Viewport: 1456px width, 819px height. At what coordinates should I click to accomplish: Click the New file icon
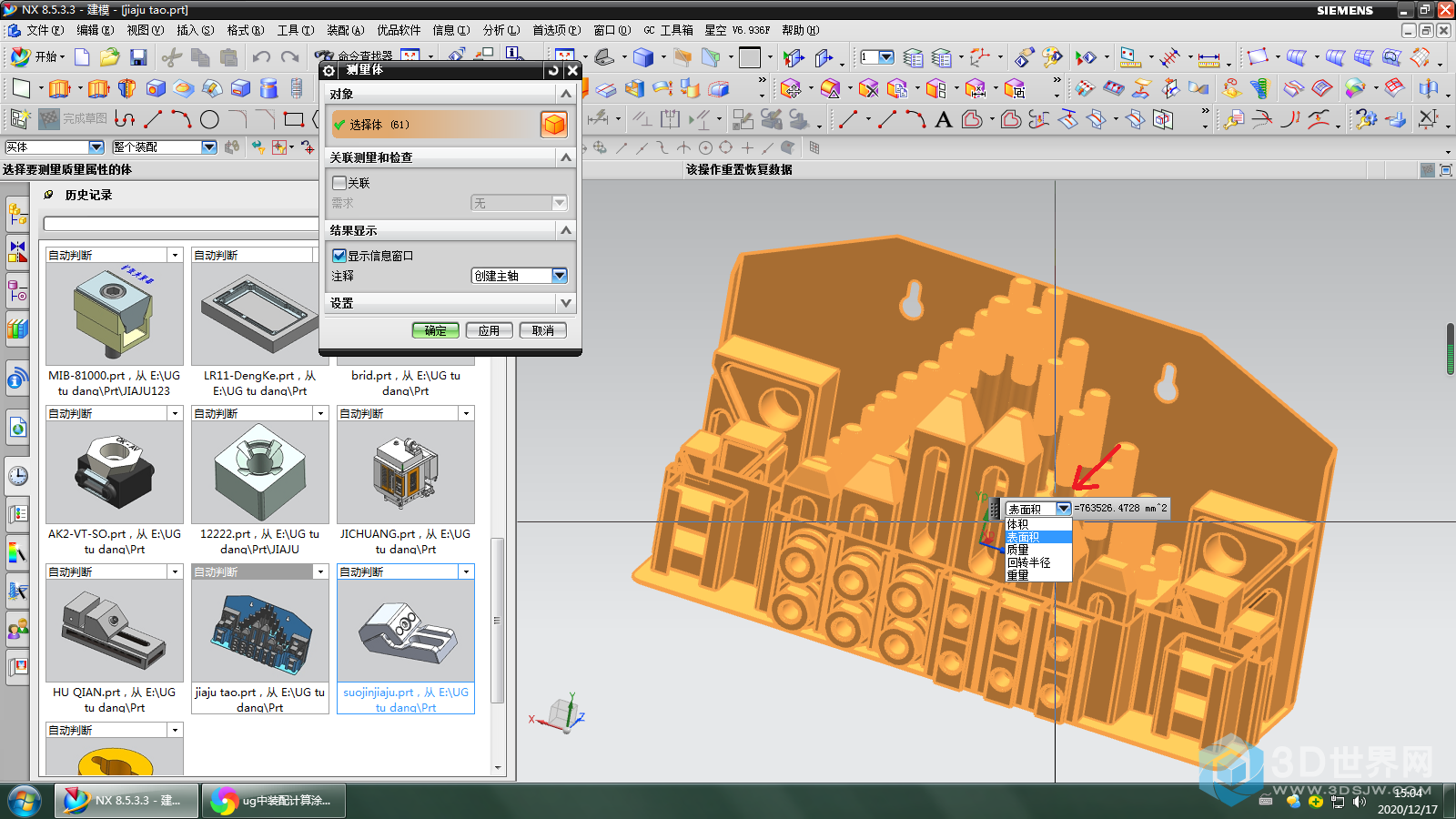click(82, 57)
